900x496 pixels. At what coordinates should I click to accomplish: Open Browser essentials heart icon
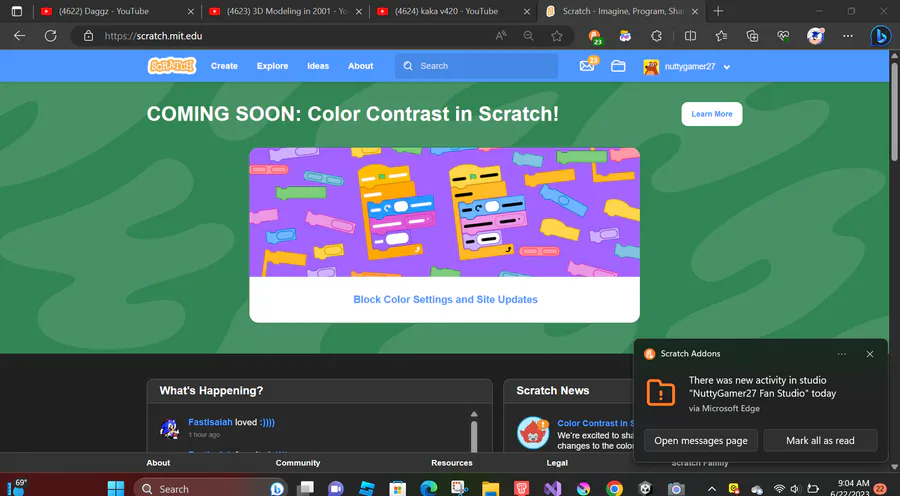coord(783,36)
